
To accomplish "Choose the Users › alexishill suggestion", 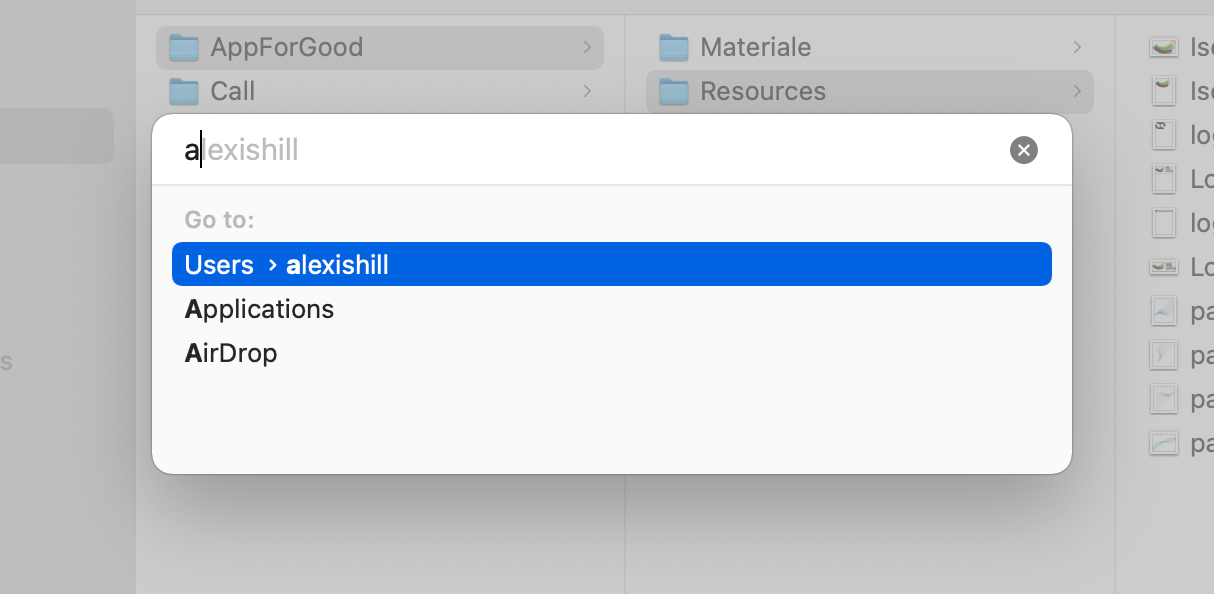I will tap(611, 264).
